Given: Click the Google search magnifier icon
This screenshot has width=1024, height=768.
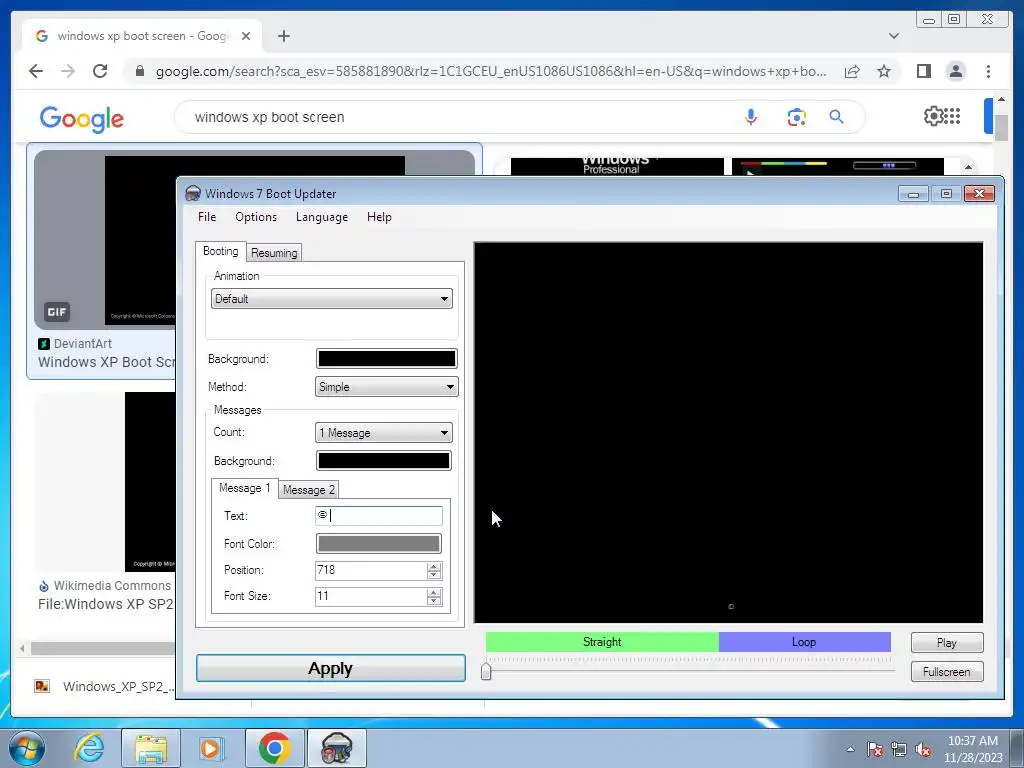Looking at the screenshot, I should click(x=836, y=117).
